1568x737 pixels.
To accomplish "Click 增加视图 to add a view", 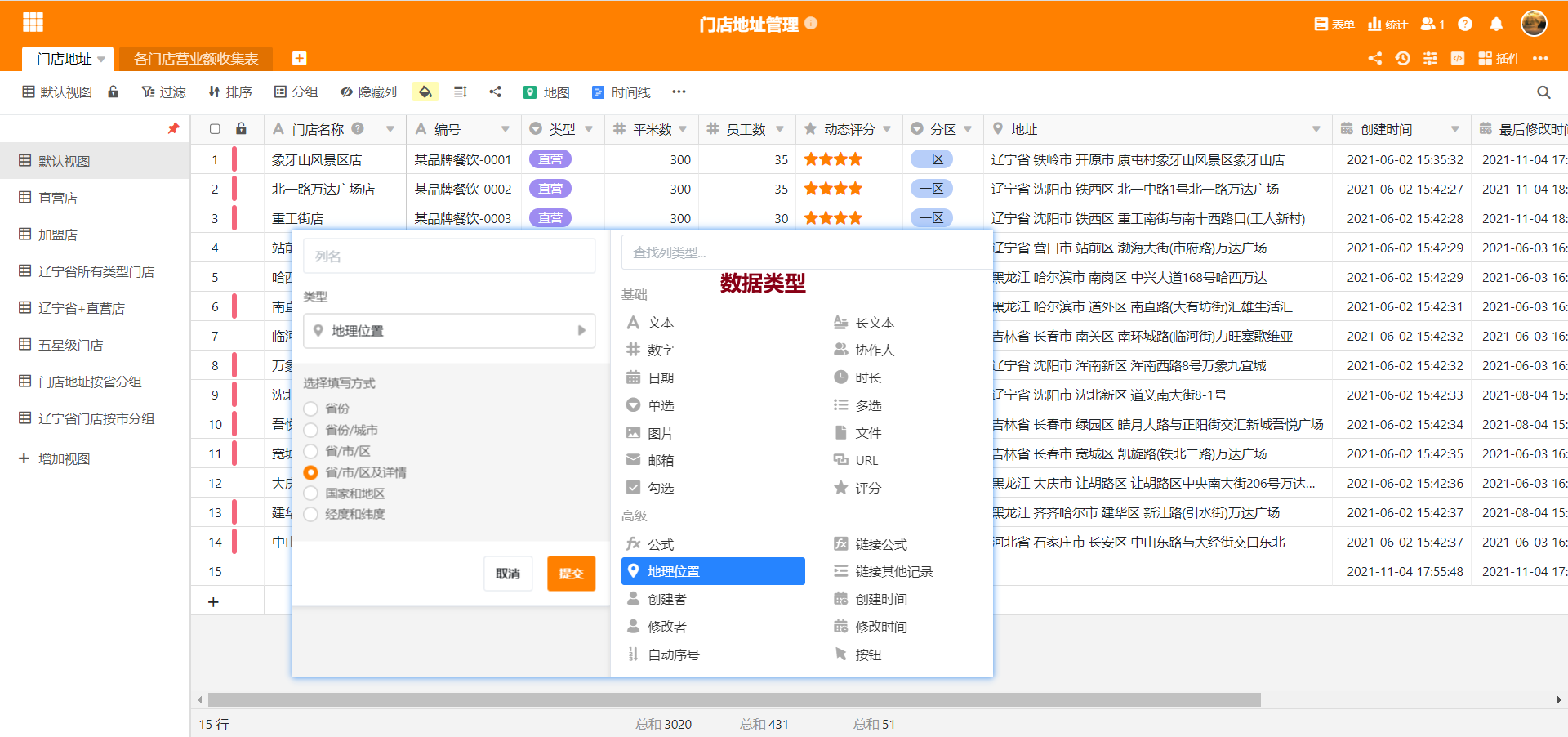I will 56,459.
